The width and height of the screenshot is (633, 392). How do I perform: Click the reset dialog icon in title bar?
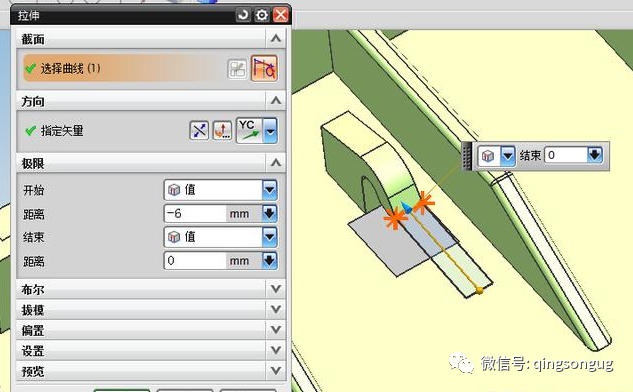tap(243, 15)
